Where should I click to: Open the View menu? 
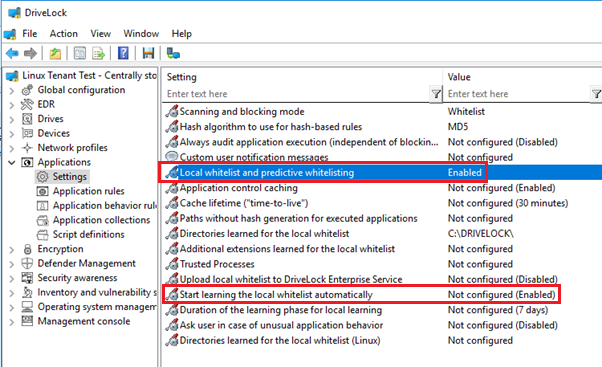100,34
